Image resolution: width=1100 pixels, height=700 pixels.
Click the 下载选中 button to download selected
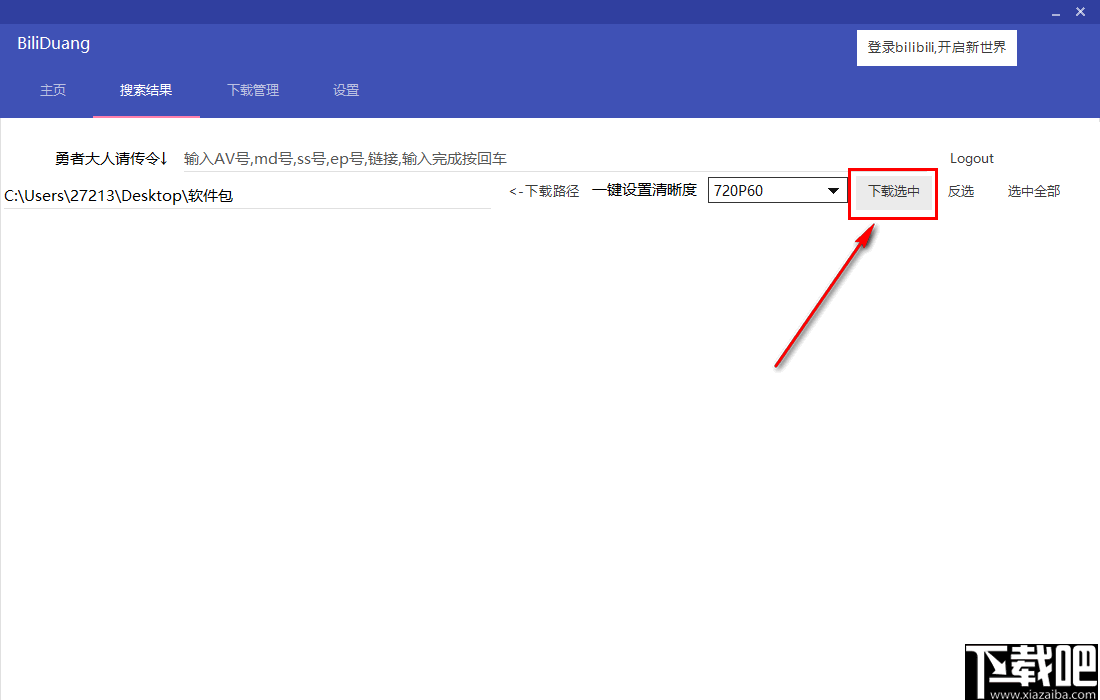pos(892,191)
